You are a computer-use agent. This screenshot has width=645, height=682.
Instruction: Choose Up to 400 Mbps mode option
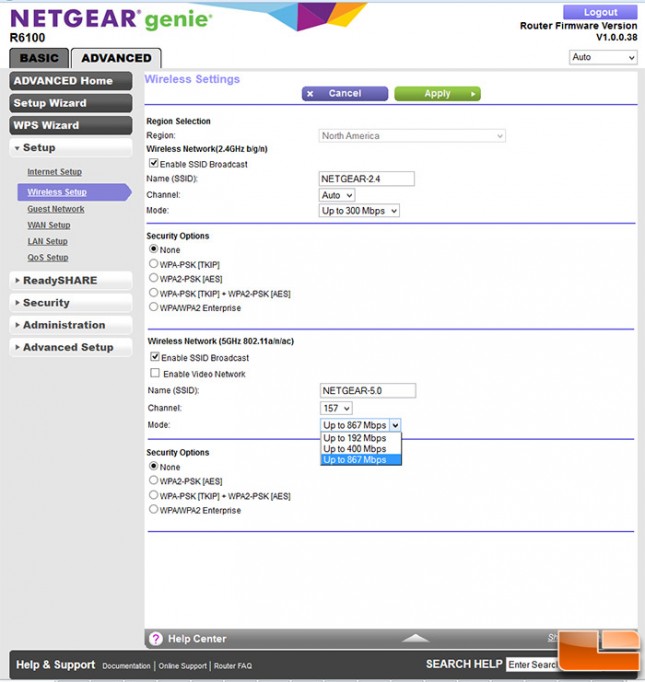click(x=361, y=449)
